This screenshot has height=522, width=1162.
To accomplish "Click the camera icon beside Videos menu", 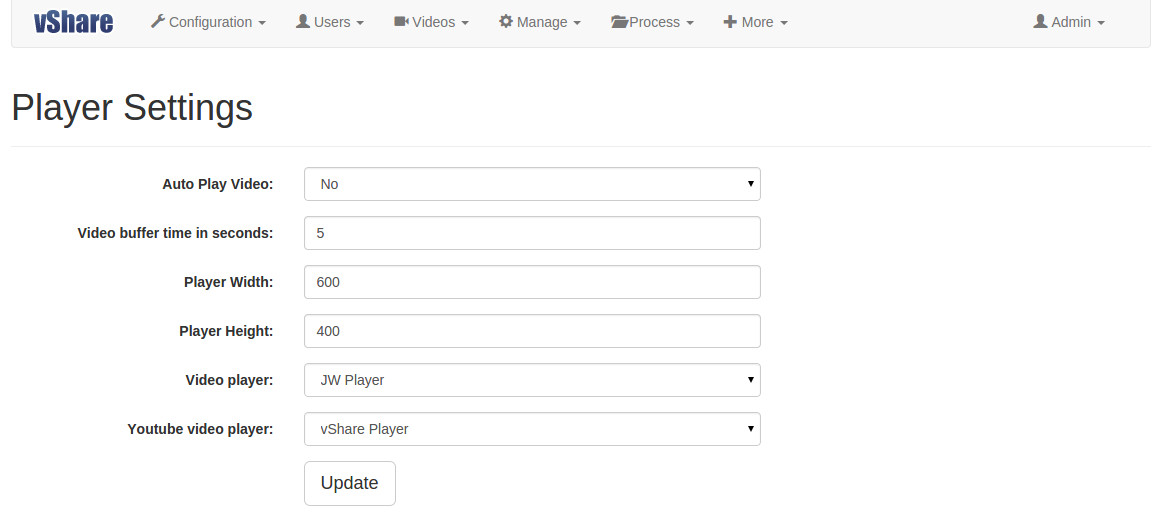I will coord(402,22).
